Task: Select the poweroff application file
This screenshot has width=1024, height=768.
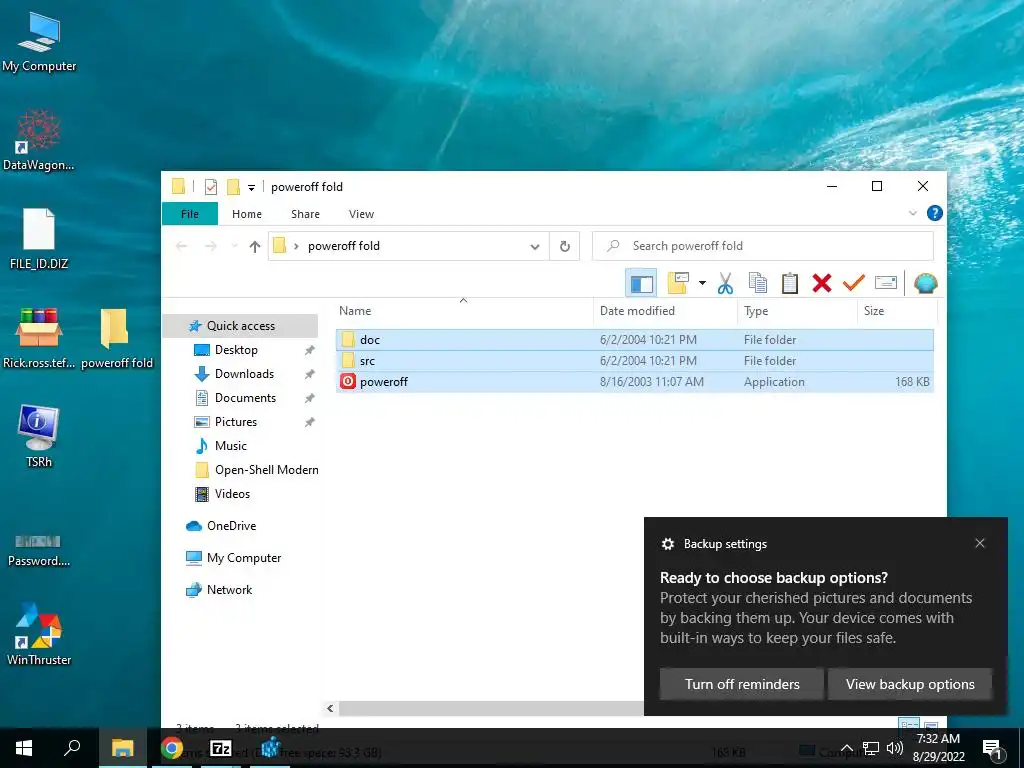Action: 635,381
